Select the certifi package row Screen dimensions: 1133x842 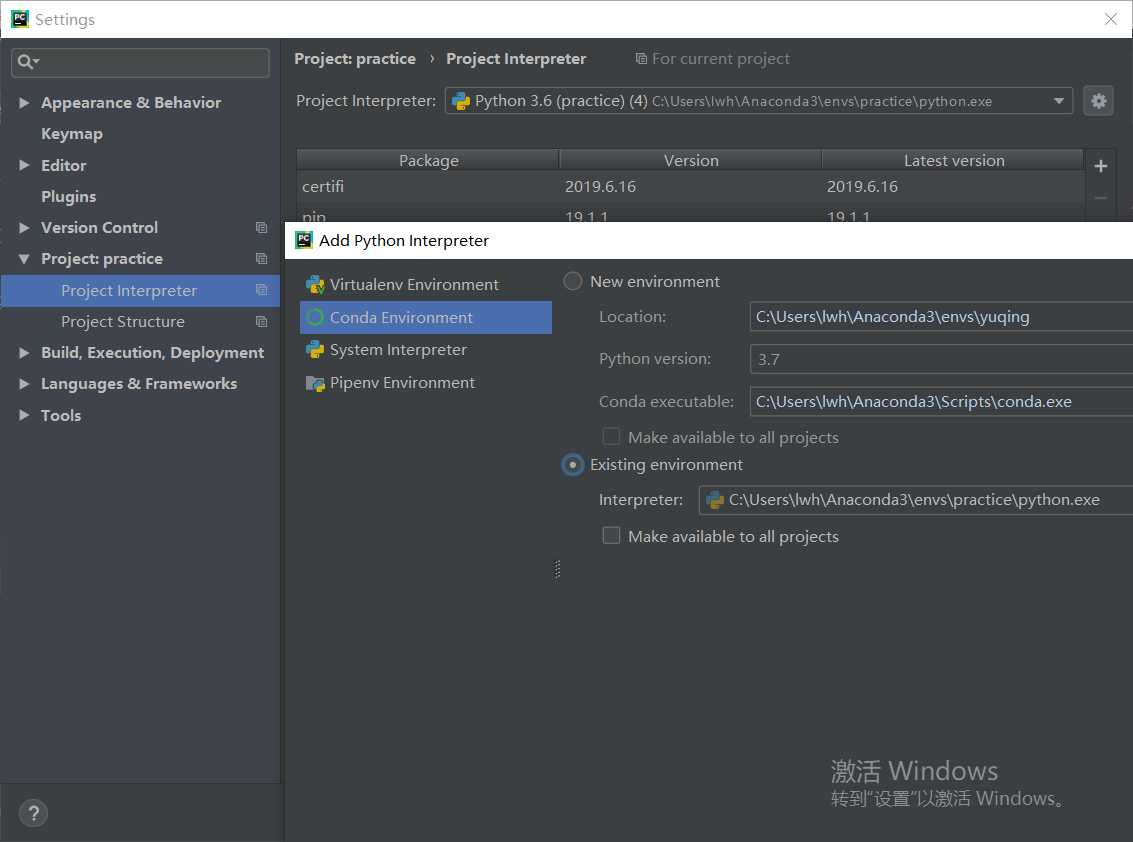pos(690,186)
